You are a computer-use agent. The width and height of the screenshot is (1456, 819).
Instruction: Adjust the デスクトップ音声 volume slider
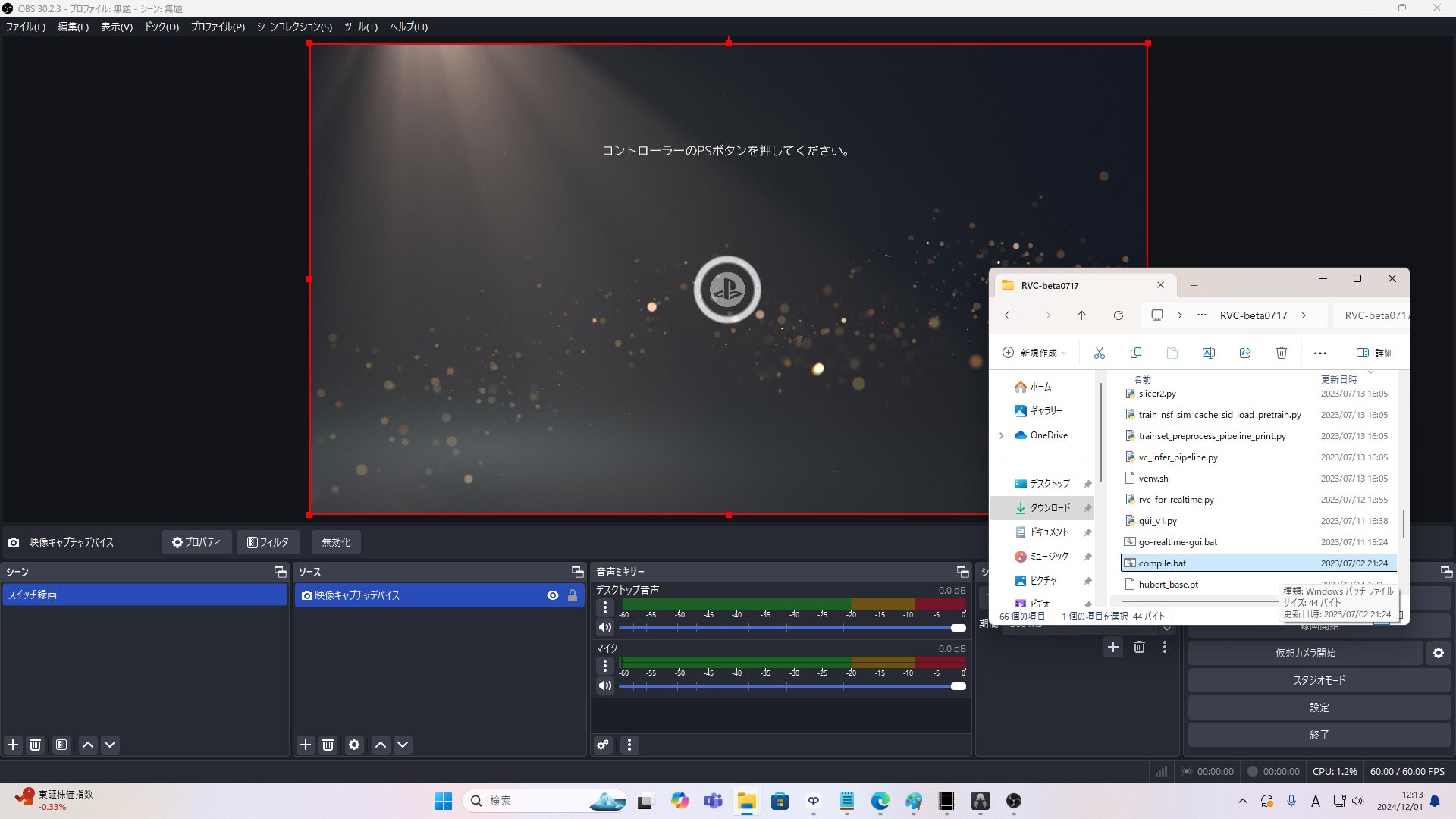click(958, 628)
